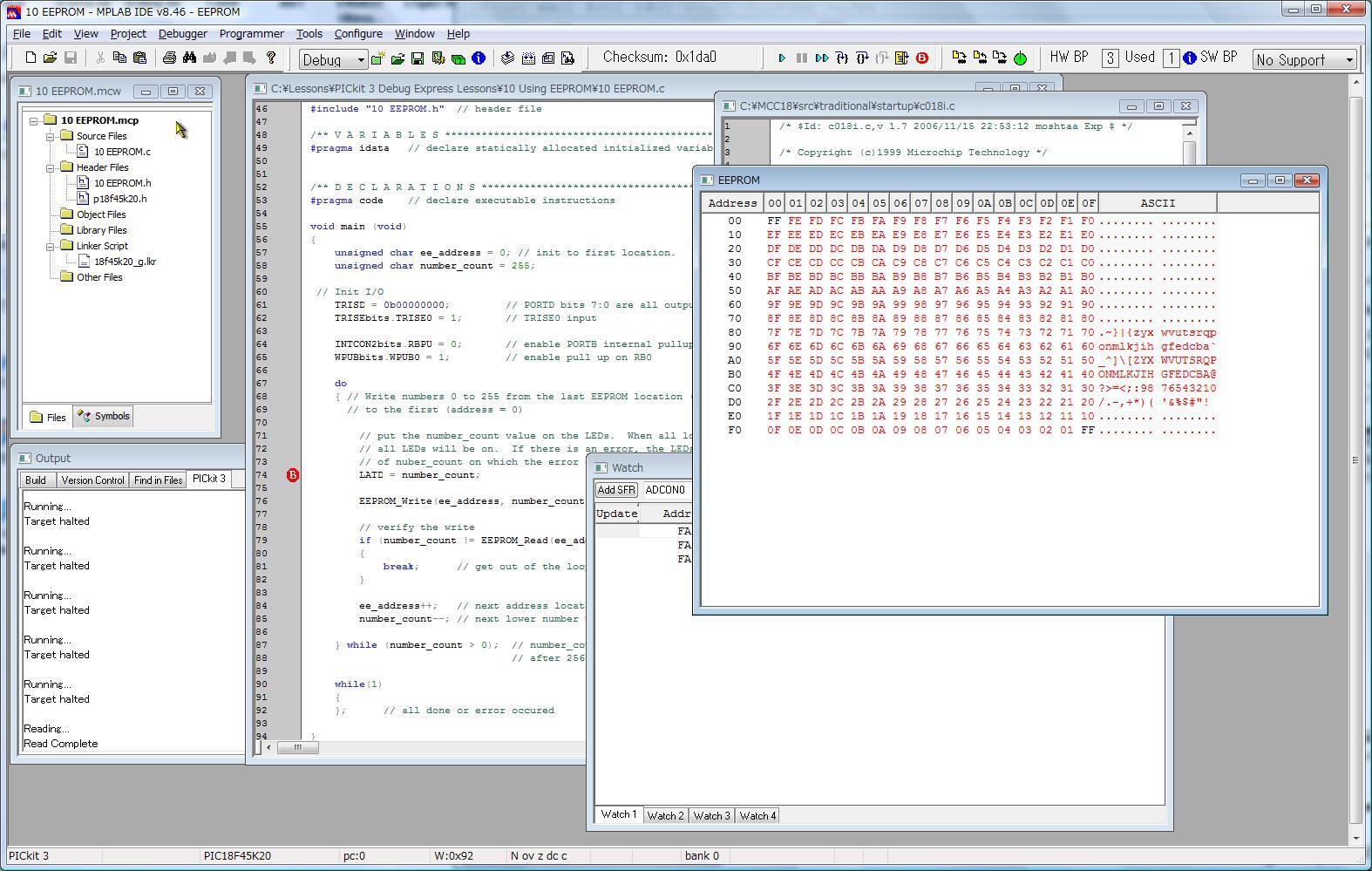1372x871 pixels.
Task: Open the Debug build configuration dropdown
Action: [359, 60]
